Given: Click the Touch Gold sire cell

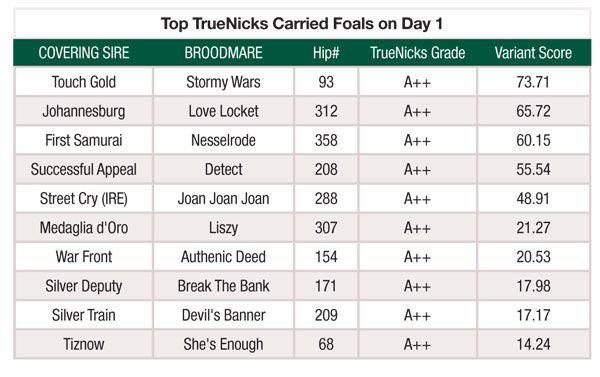Looking at the screenshot, I should [84, 82].
